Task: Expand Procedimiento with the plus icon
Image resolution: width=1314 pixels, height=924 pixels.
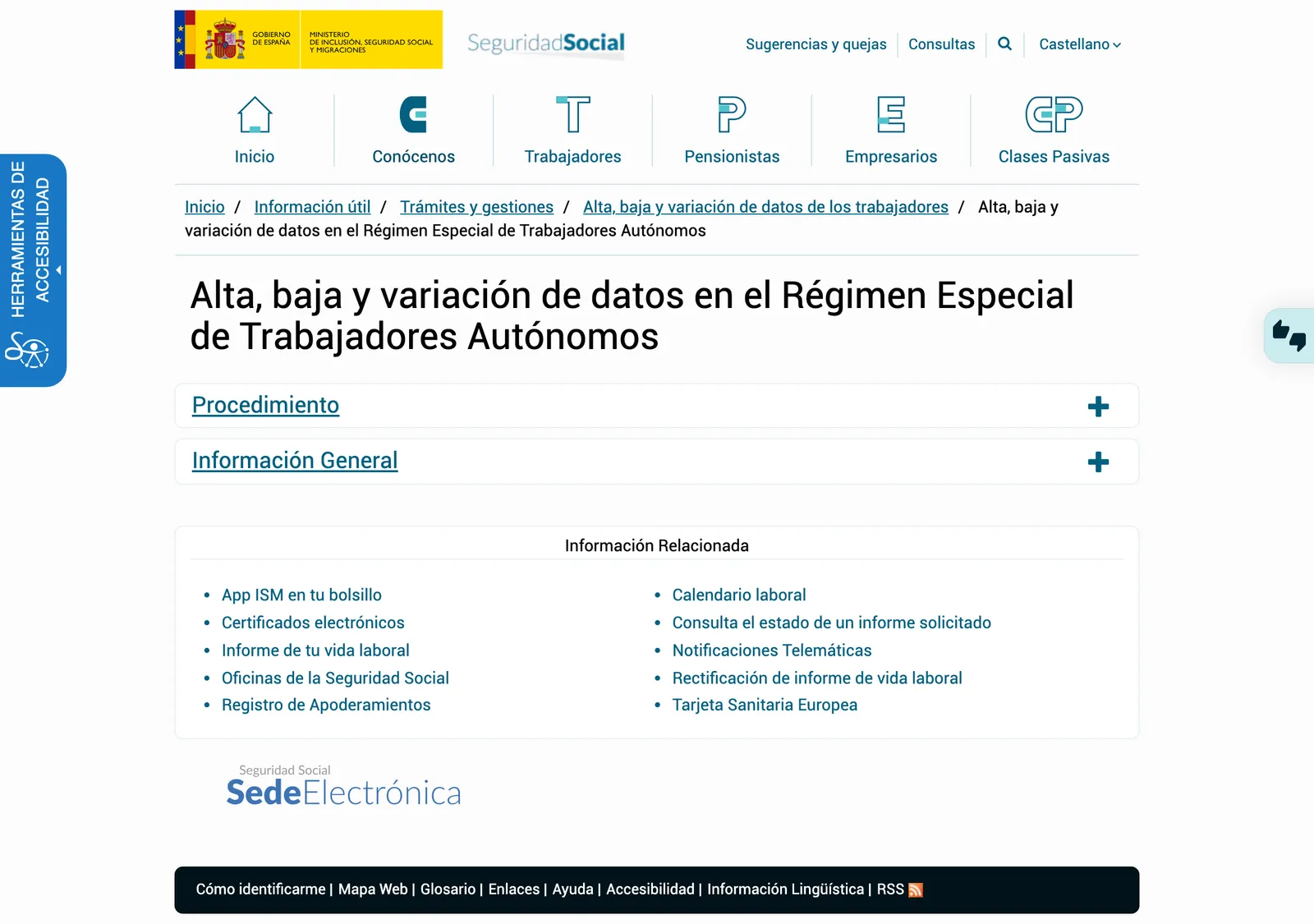Action: coord(1098,407)
